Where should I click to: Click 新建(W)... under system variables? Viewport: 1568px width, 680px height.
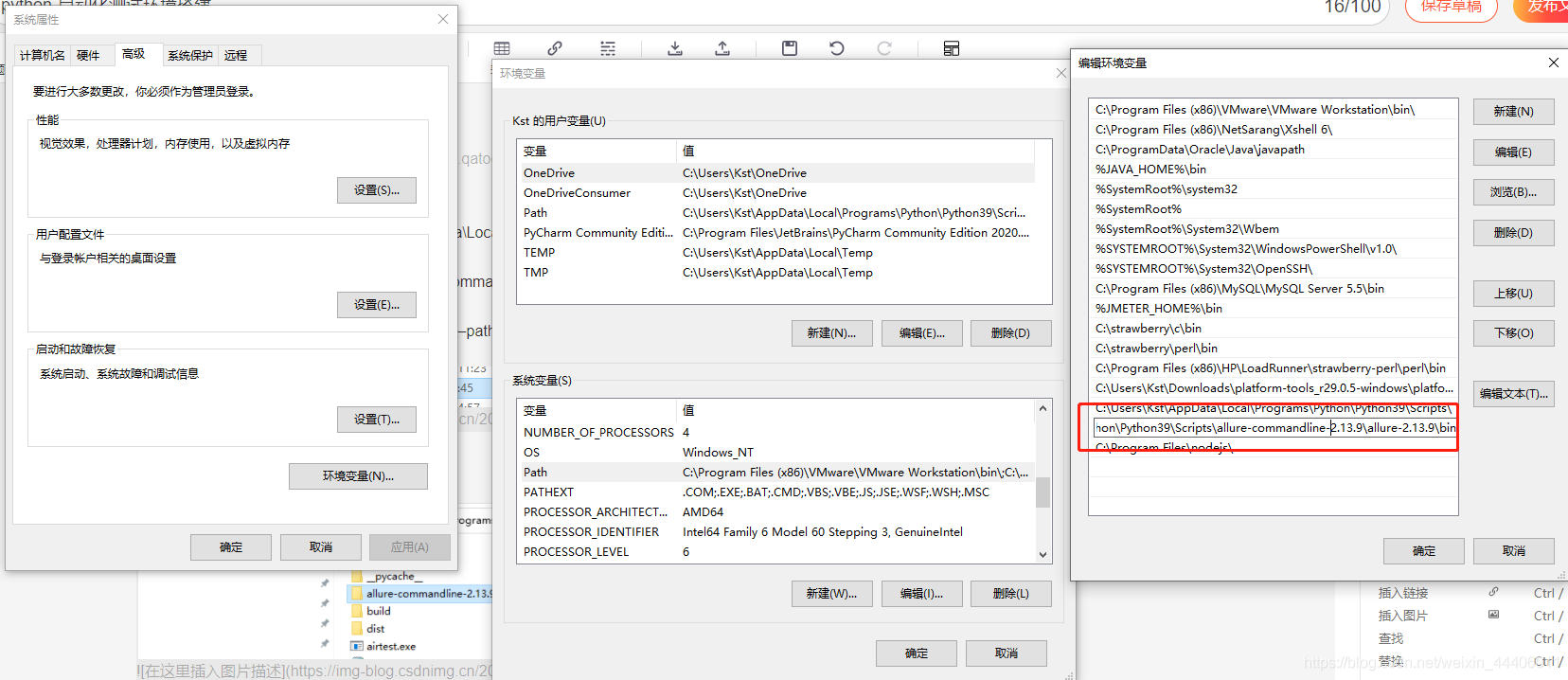(831, 594)
